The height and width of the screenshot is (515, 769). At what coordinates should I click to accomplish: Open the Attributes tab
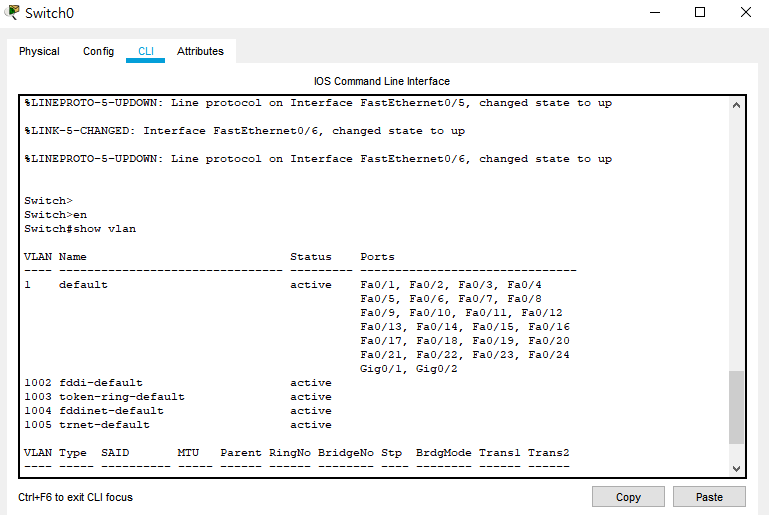(x=200, y=51)
